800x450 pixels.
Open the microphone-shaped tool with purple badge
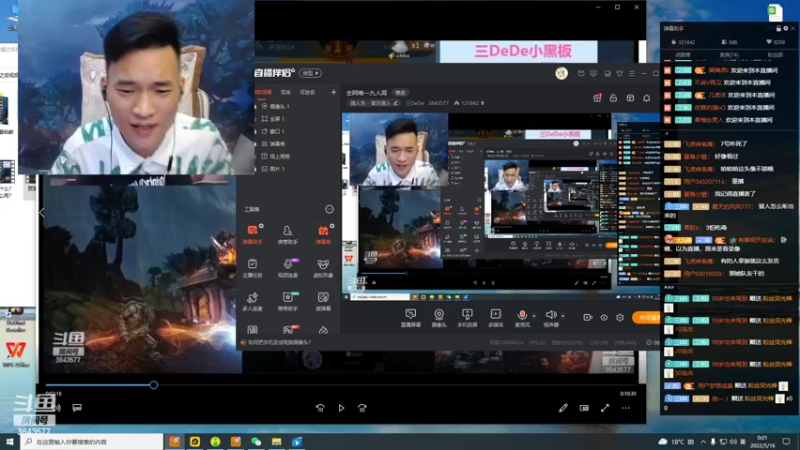(288, 268)
